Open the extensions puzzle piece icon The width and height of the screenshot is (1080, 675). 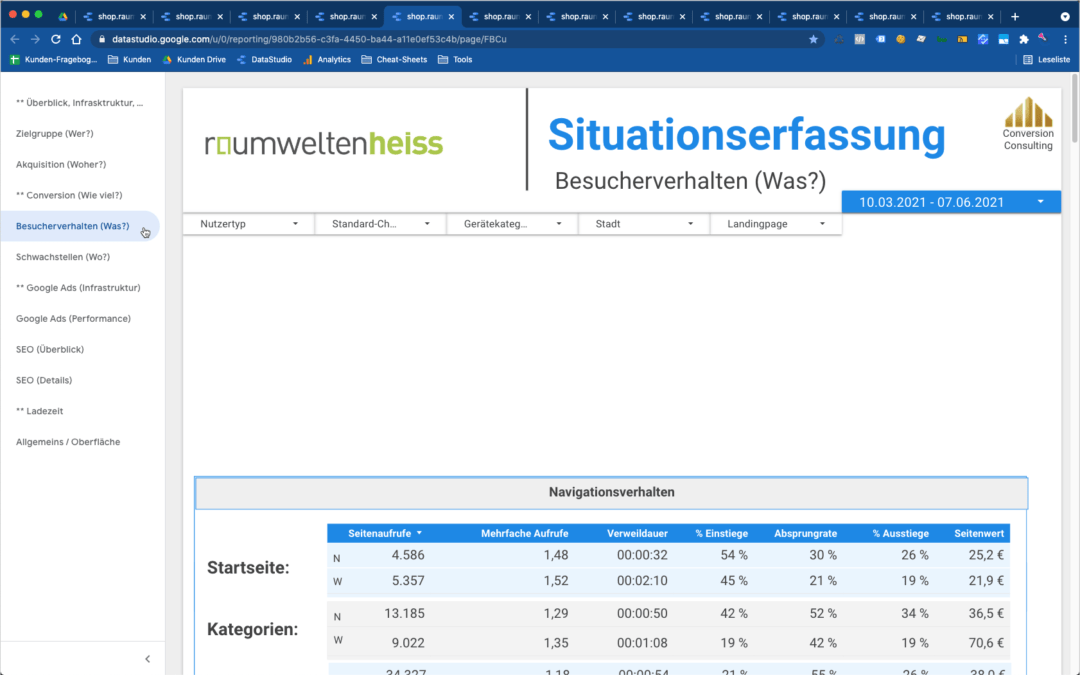coord(1023,37)
